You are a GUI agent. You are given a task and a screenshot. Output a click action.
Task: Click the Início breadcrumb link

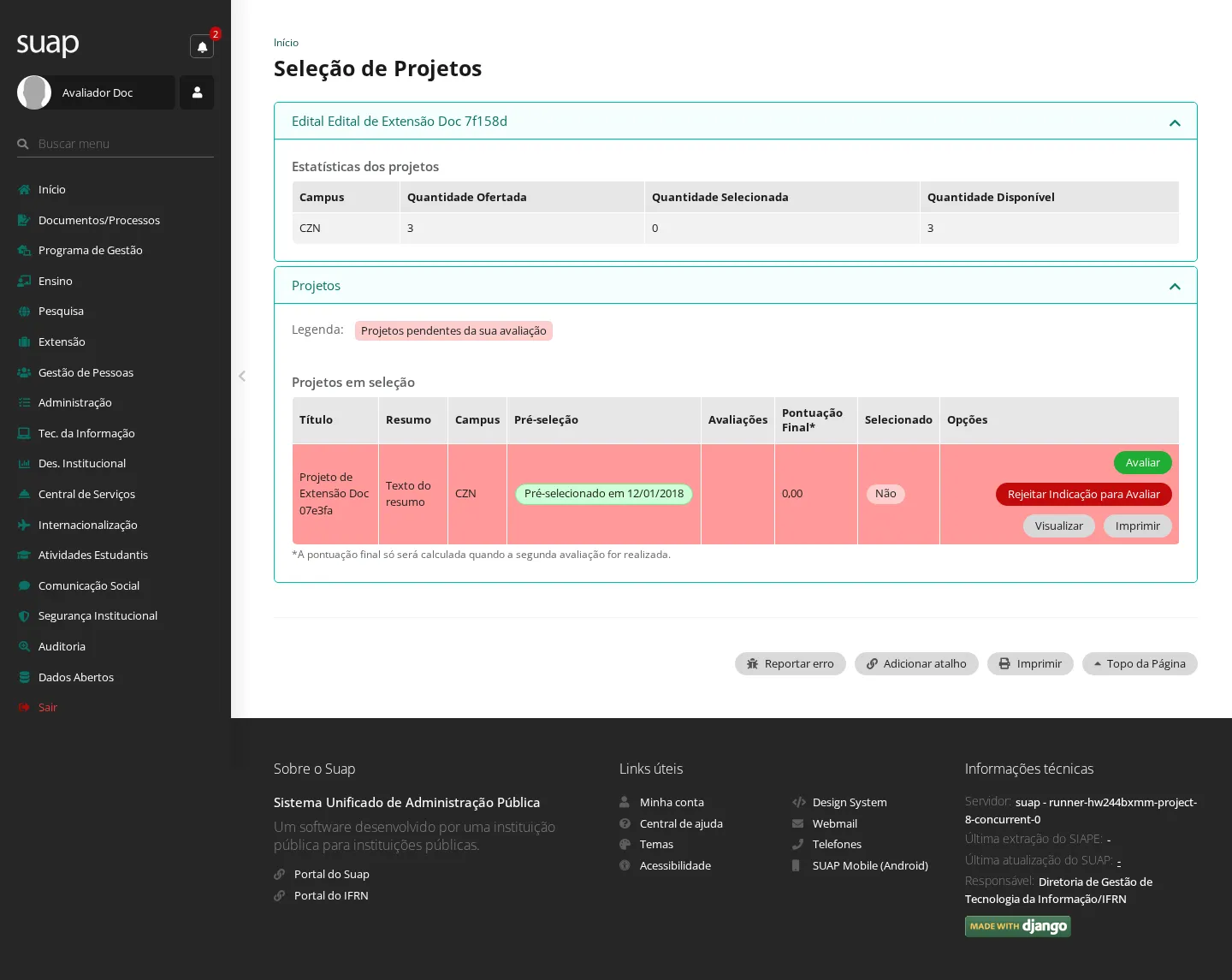coord(286,43)
